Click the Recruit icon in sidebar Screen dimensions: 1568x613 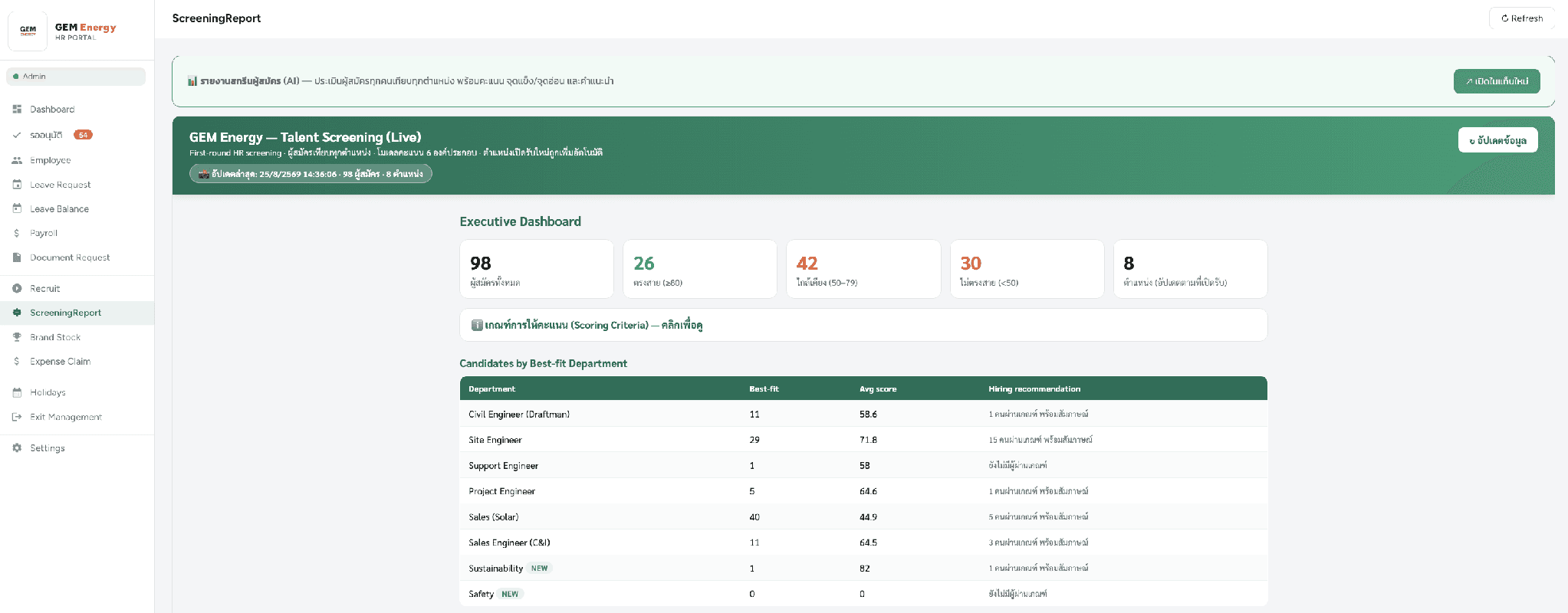[17, 289]
